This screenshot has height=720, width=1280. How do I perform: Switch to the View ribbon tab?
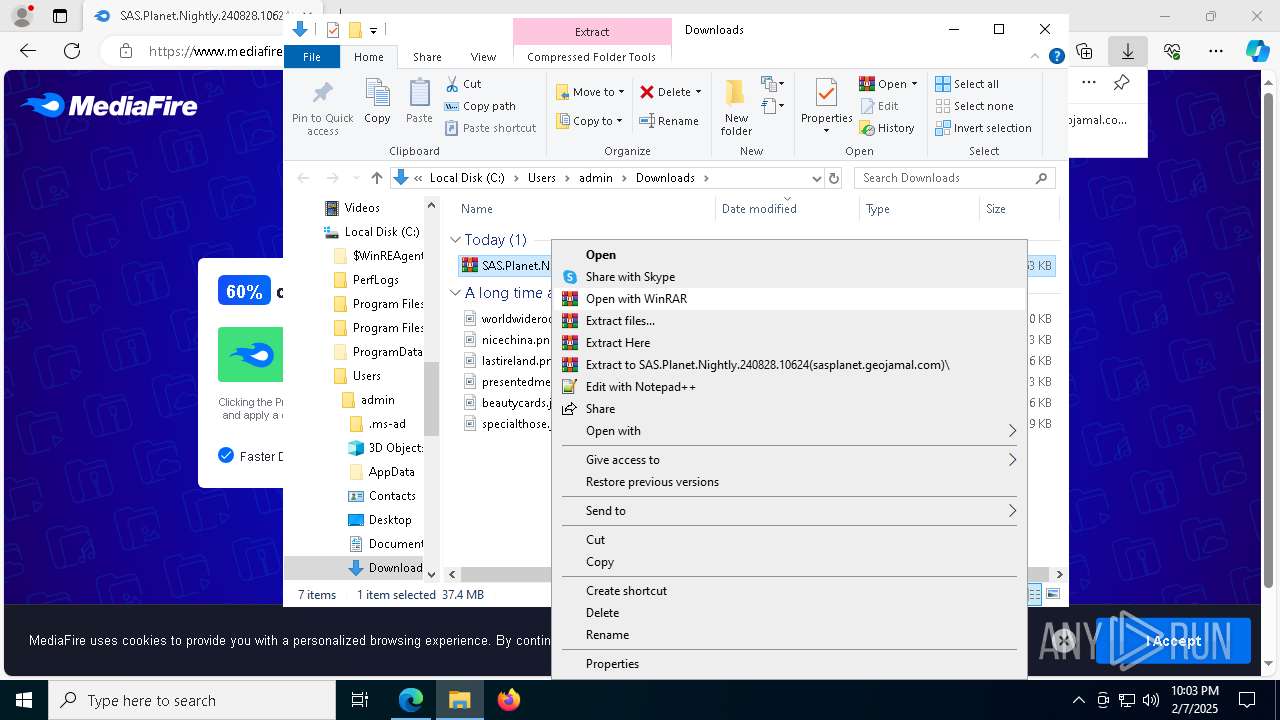[483, 57]
